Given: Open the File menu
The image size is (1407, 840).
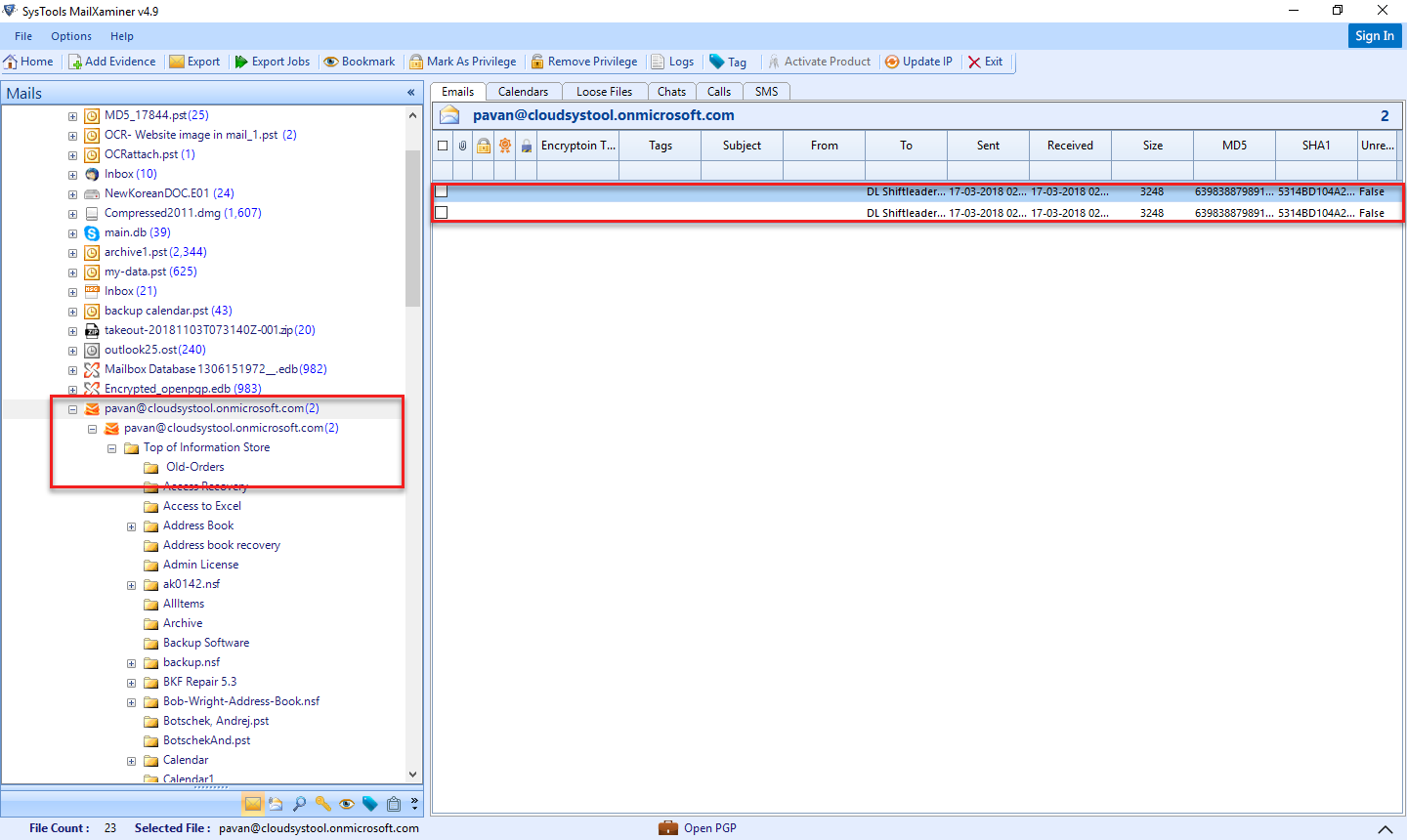Looking at the screenshot, I should (23, 36).
